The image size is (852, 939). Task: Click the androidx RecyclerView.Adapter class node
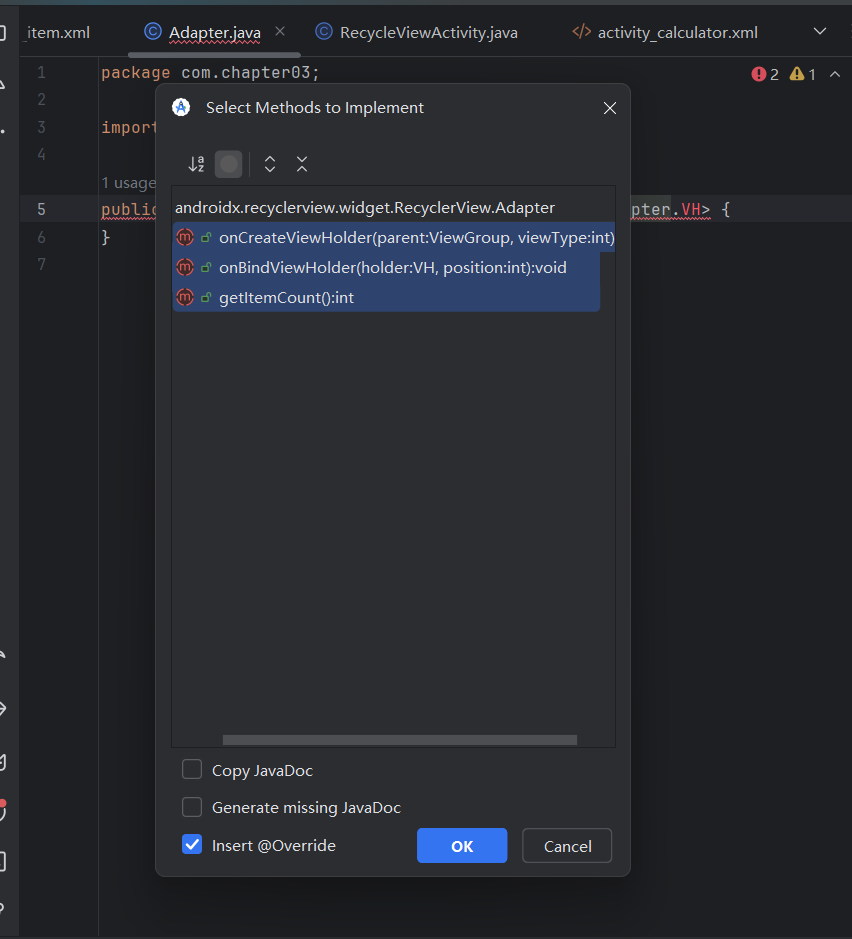tap(365, 207)
